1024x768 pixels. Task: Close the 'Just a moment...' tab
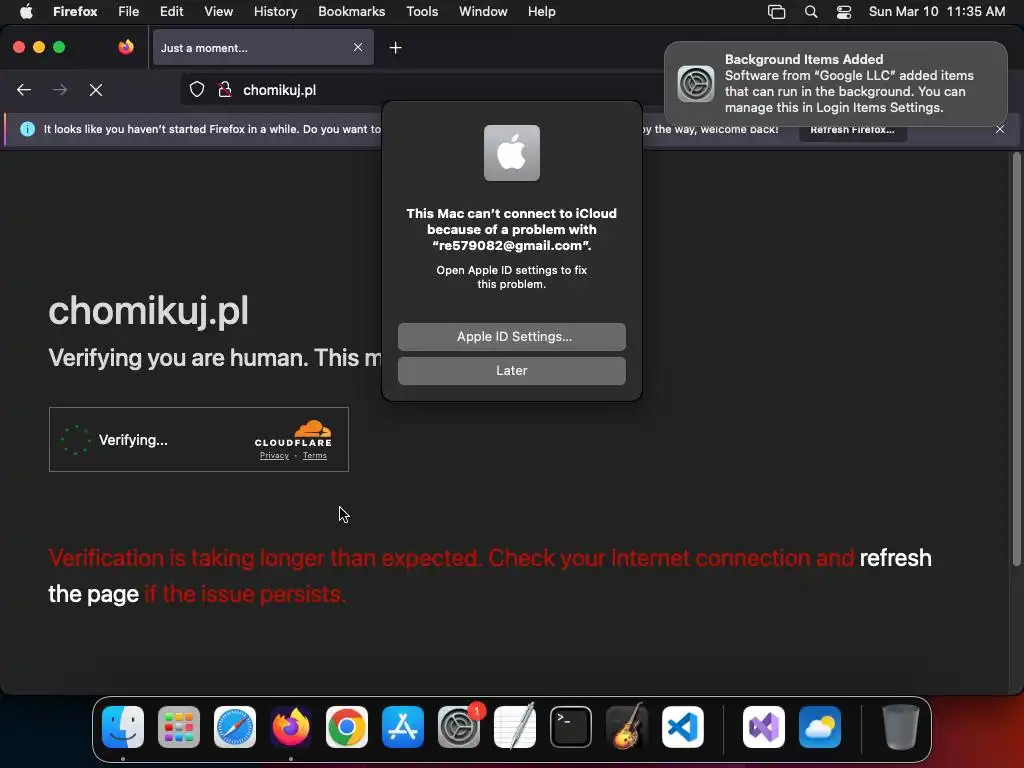[358, 47]
